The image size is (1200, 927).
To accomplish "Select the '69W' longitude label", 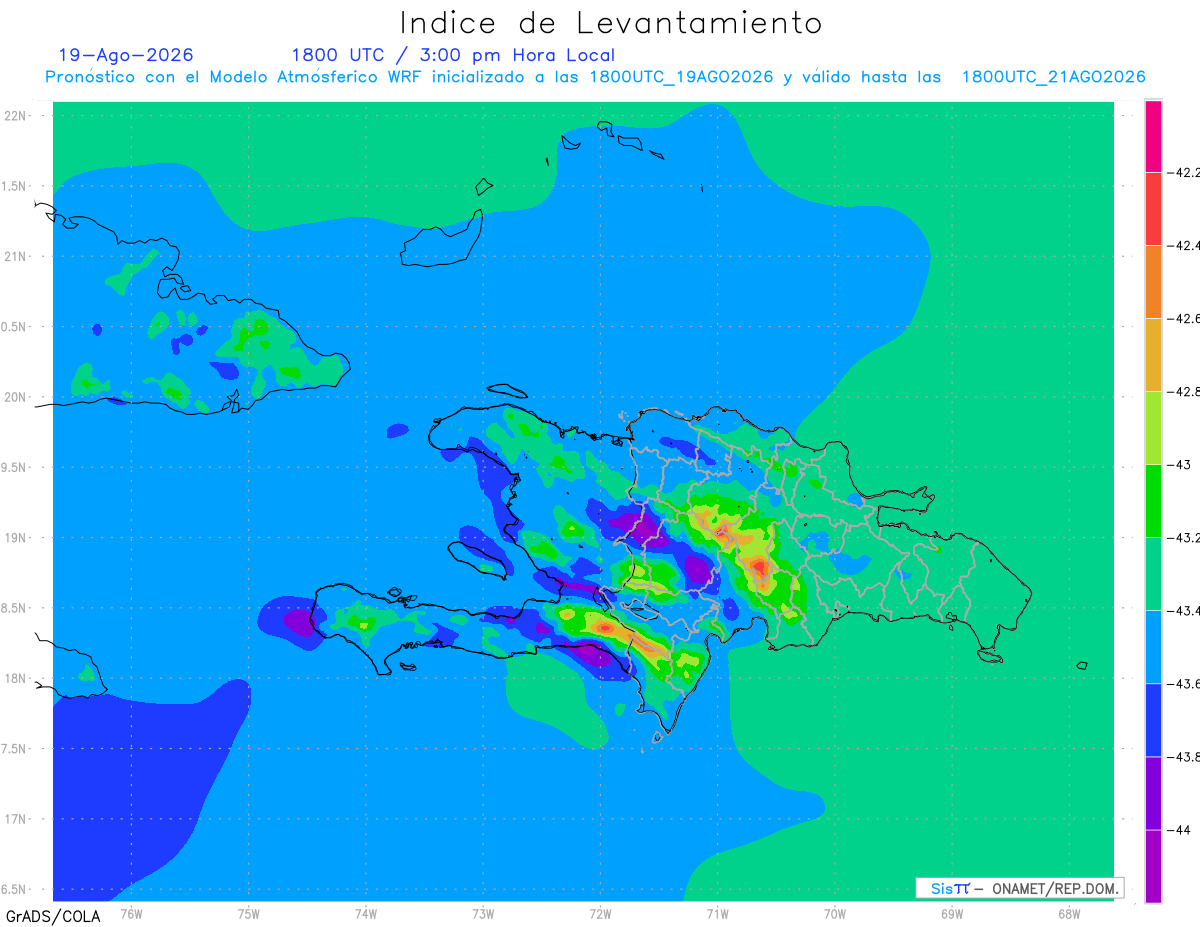I will 952,913.
